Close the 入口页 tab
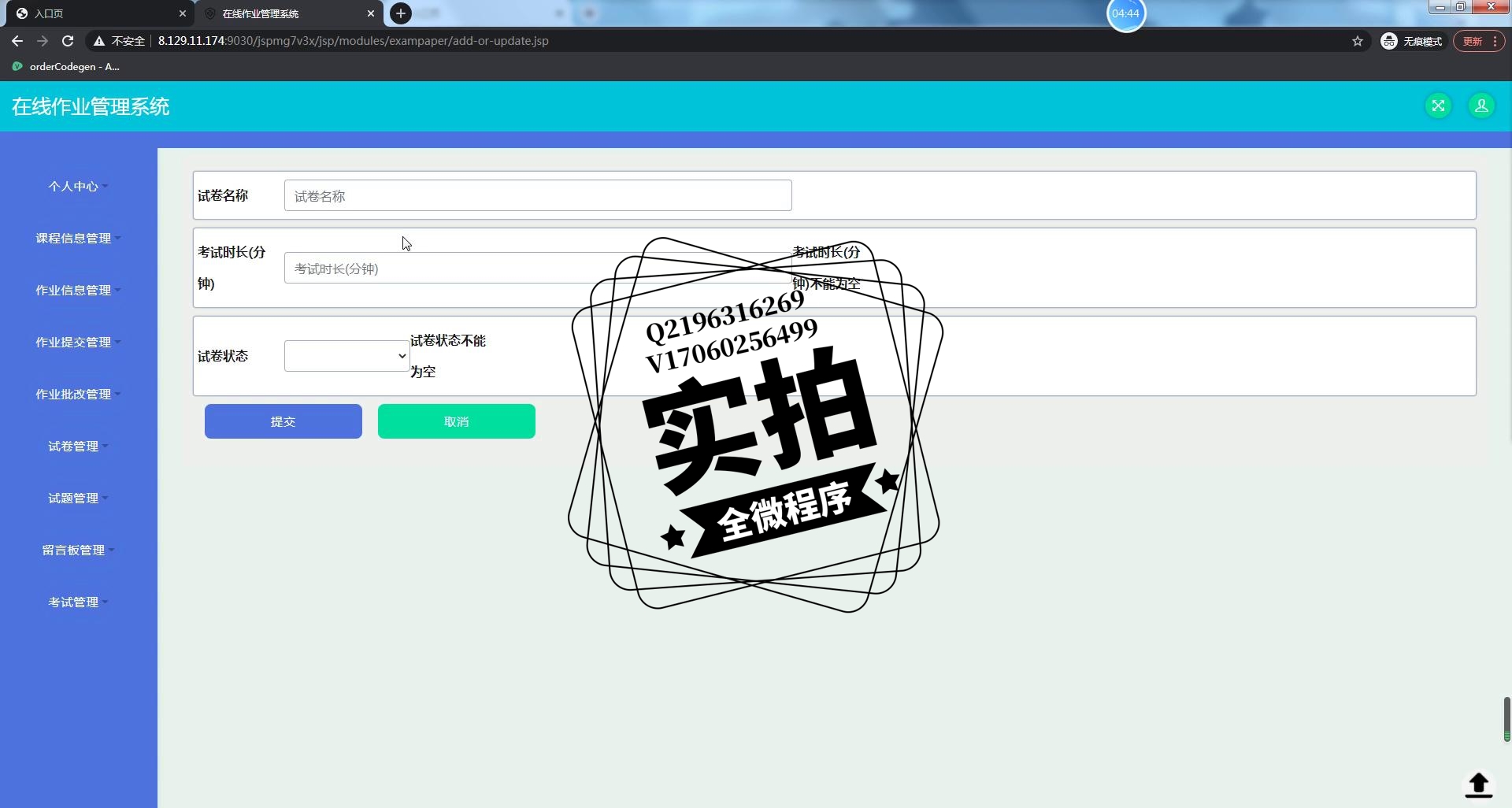Screen dimensions: 1512x808 (182, 13)
